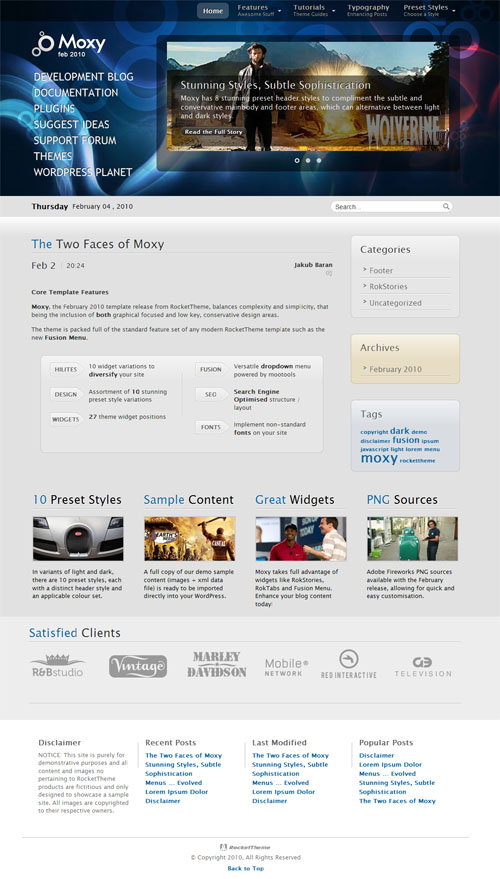Open the Plugins header link
500x879 pixels.
(54, 108)
